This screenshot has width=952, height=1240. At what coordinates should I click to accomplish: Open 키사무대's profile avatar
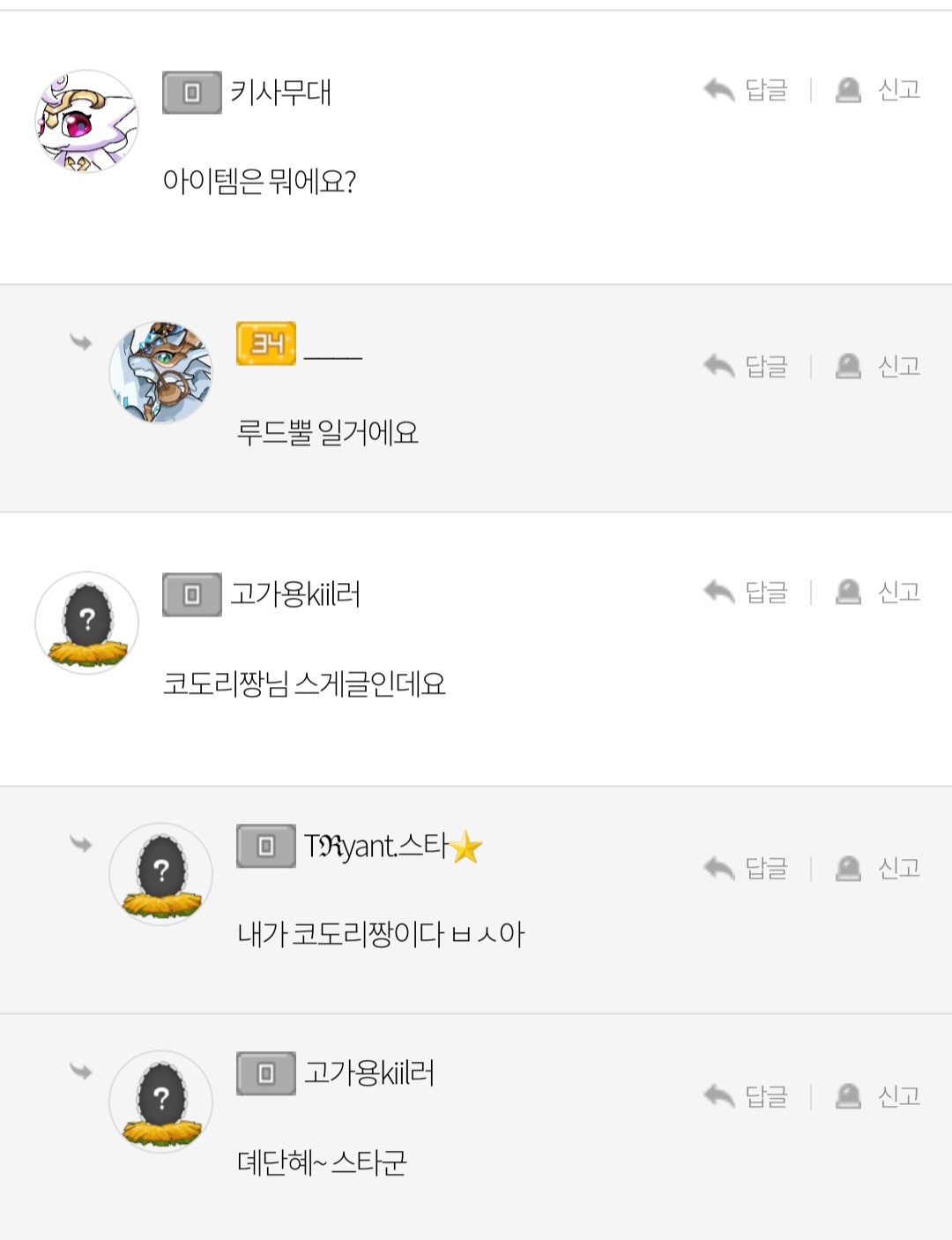point(86,122)
